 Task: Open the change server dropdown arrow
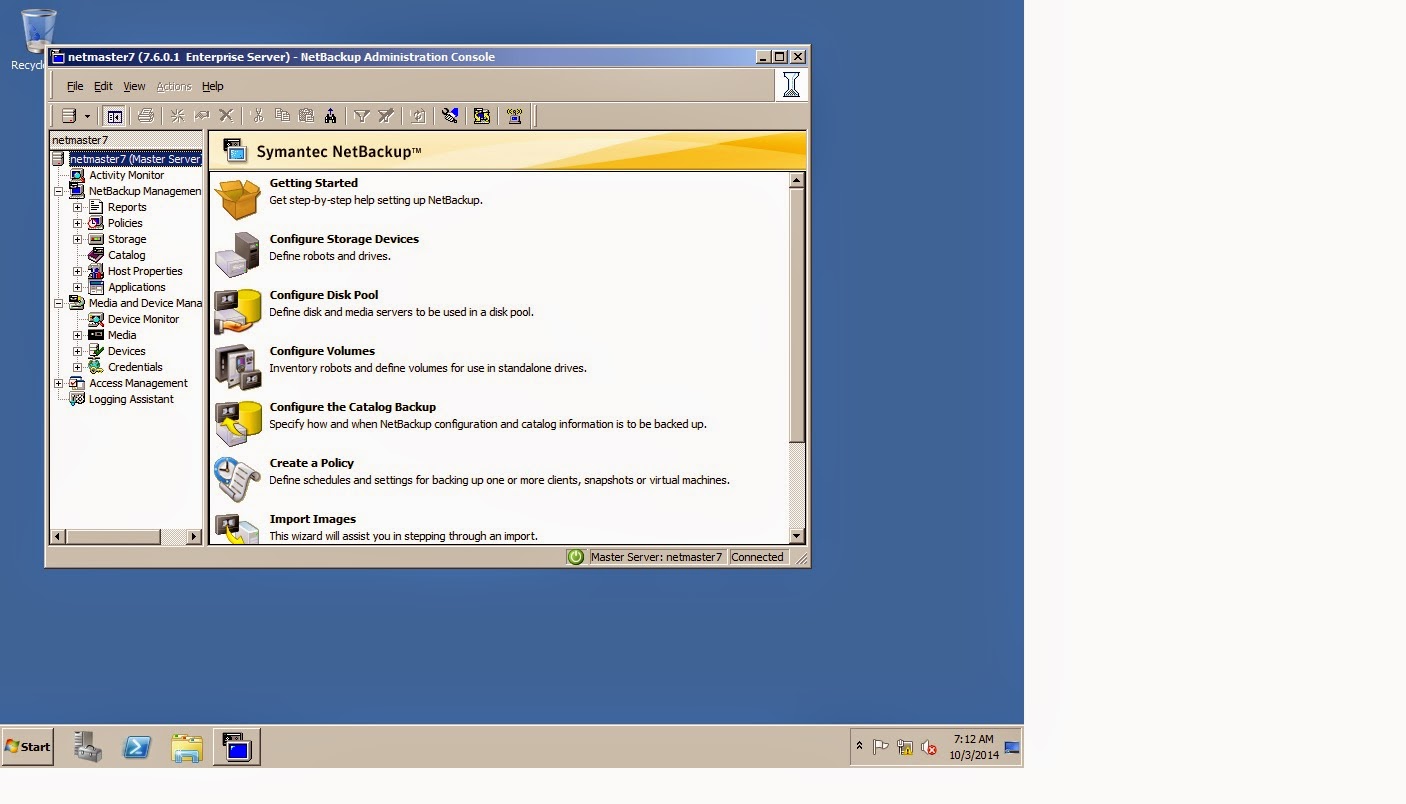(x=88, y=115)
